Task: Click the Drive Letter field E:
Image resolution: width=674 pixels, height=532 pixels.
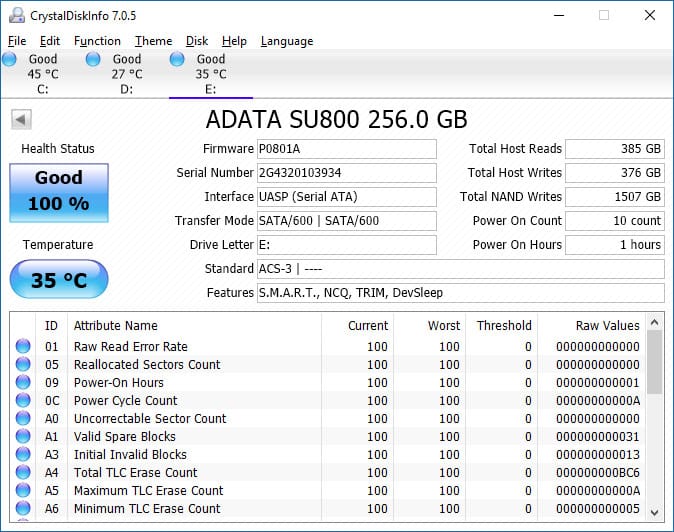Action: (346, 245)
